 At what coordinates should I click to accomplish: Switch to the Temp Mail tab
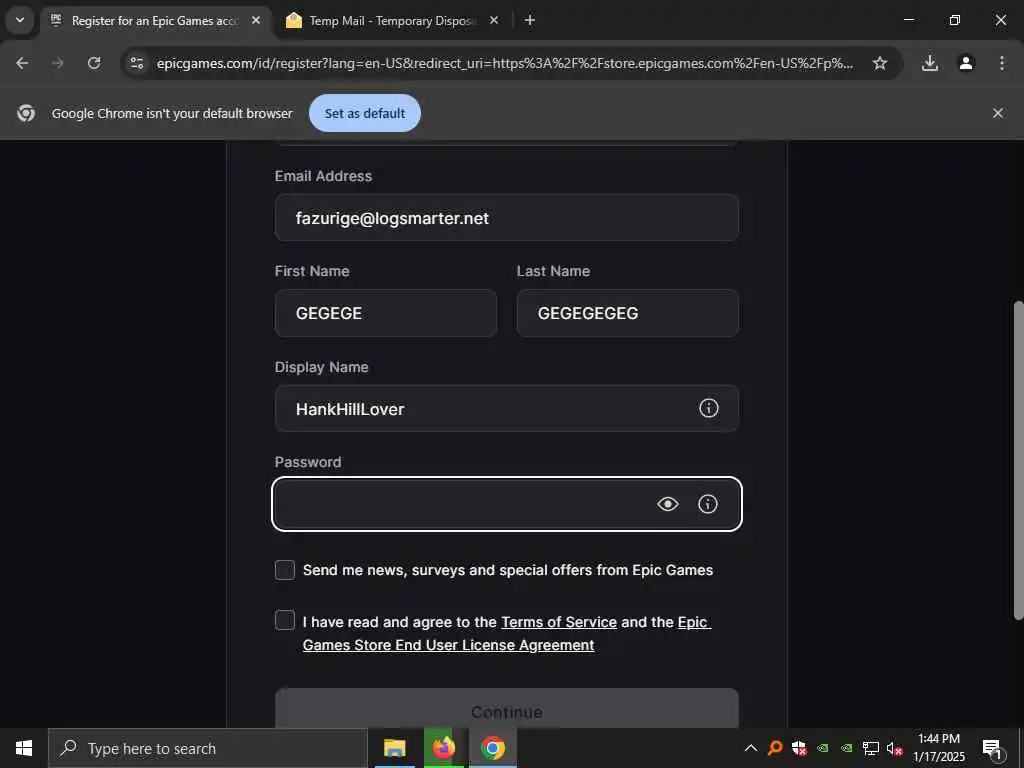(392, 21)
